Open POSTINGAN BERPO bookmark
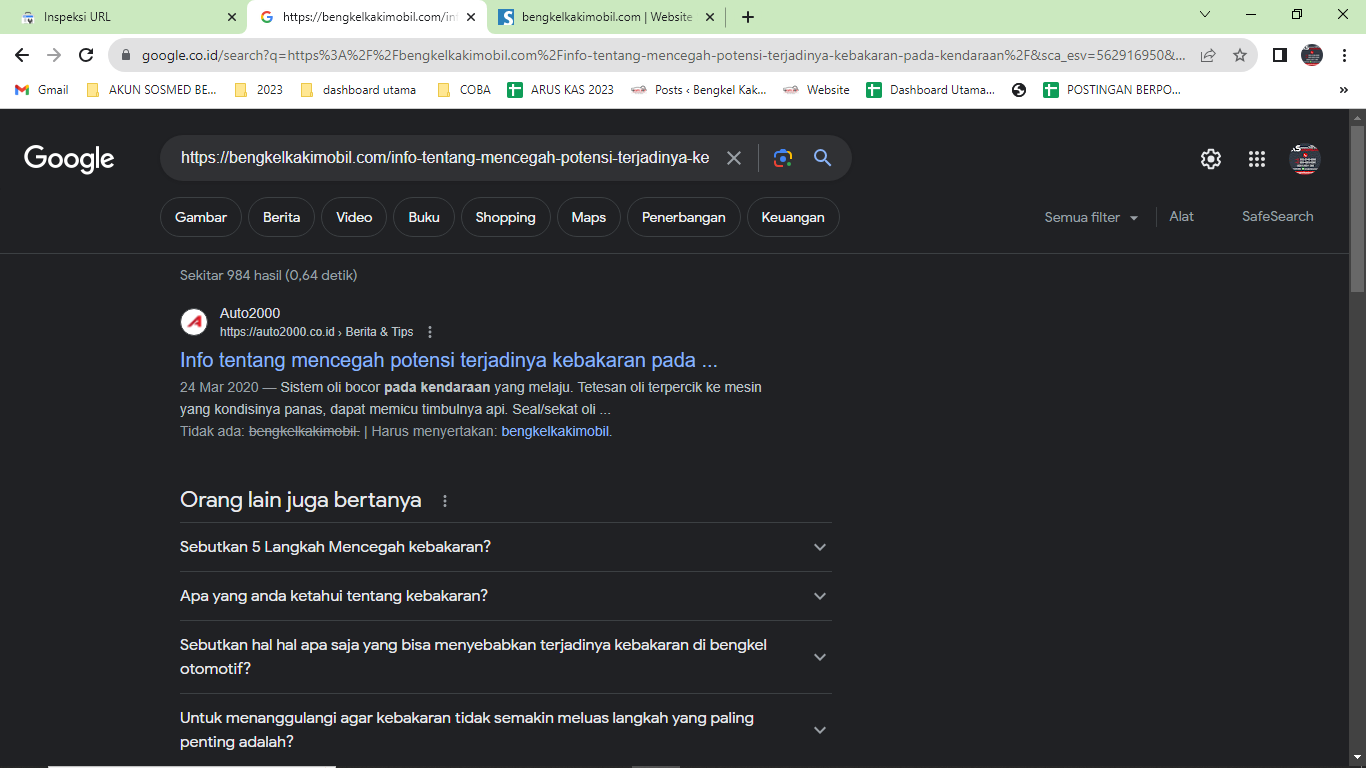The image size is (1366, 768). [1111, 90]
